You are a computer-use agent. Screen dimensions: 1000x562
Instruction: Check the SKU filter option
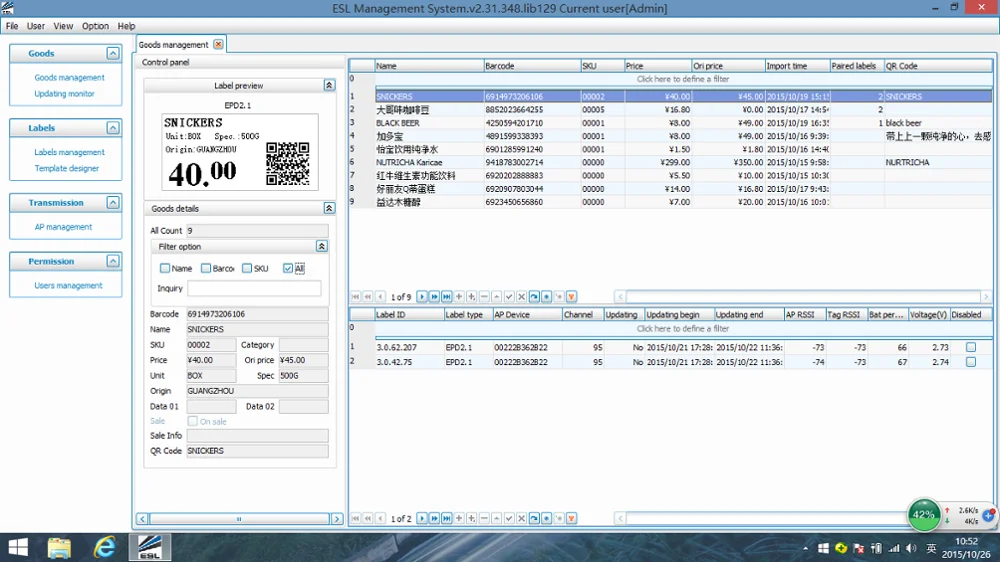coord(247,269)
